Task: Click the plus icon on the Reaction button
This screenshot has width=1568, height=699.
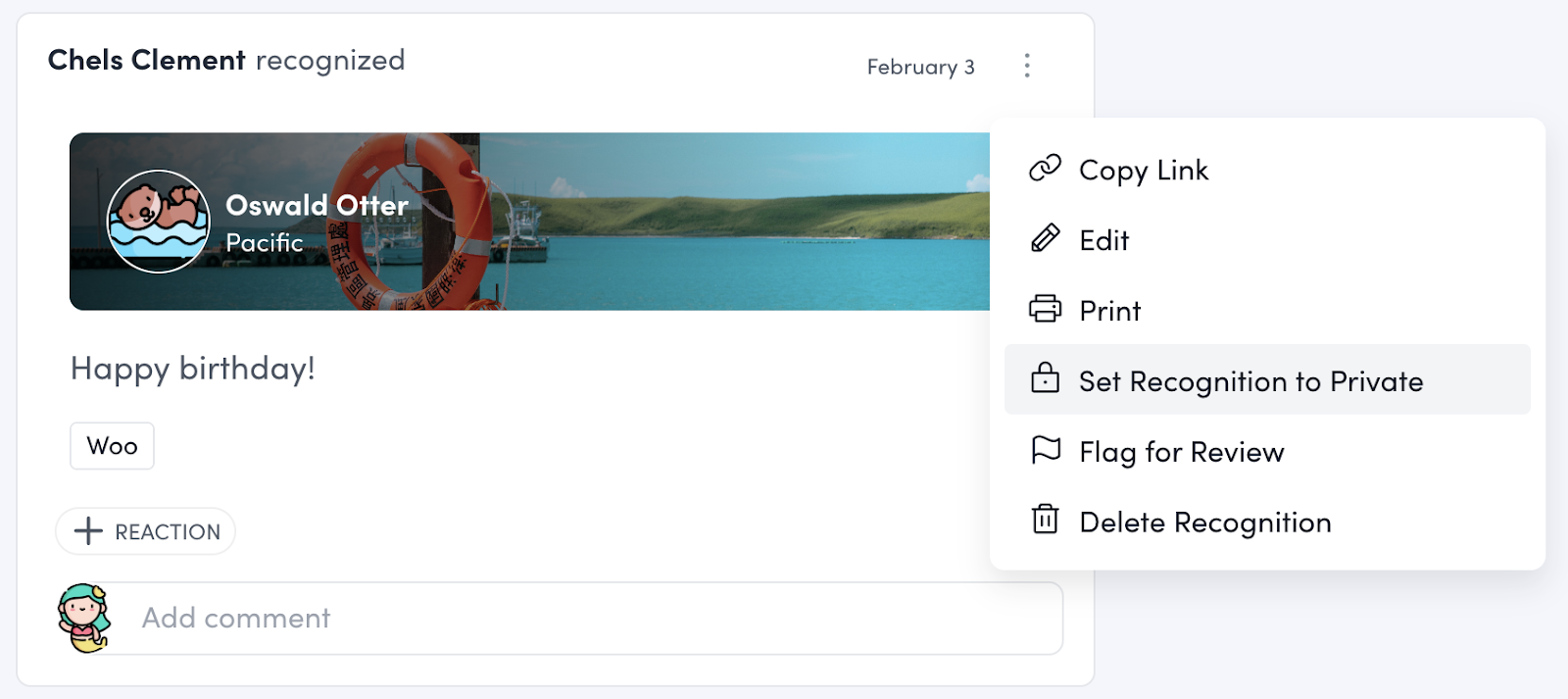Action: (88, 531)
